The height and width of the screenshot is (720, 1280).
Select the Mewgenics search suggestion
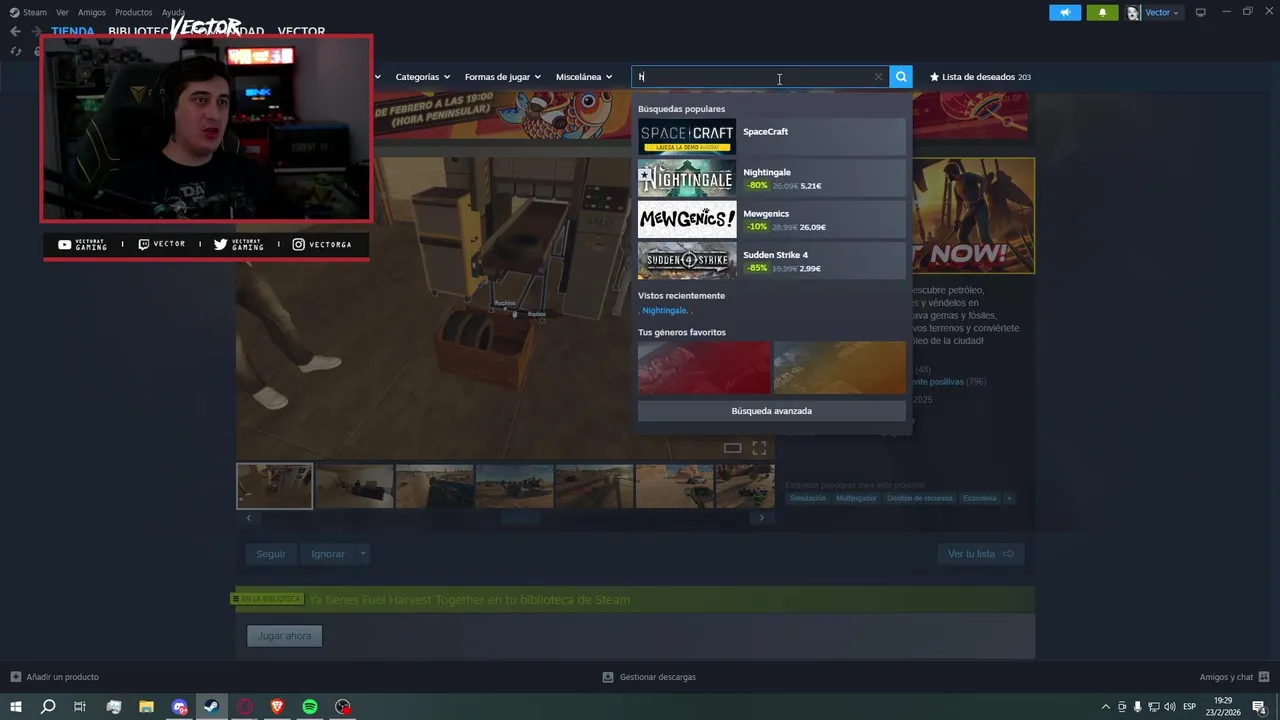(771, 219)
